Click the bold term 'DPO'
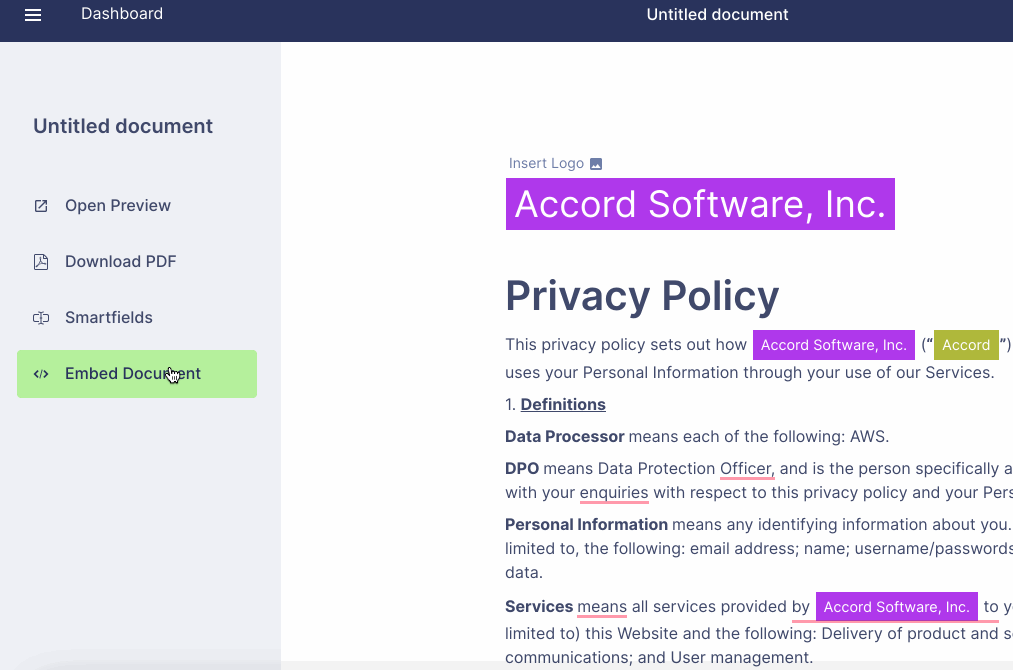This screenshot has height=670, width=1013. coord(522,468)
